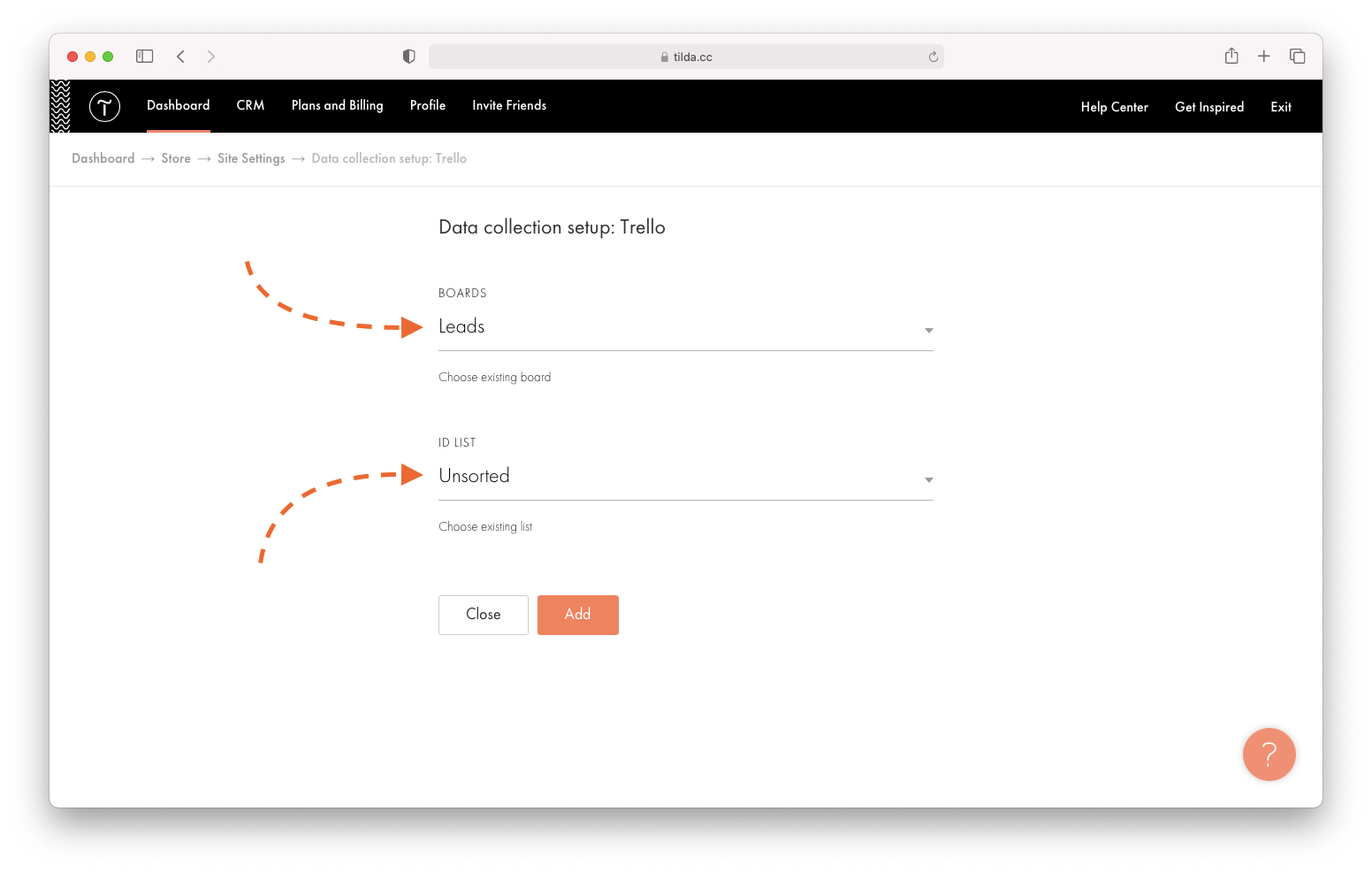Open Plans and Billing section
Screen dimensions: 1372x873
point(337,105)
